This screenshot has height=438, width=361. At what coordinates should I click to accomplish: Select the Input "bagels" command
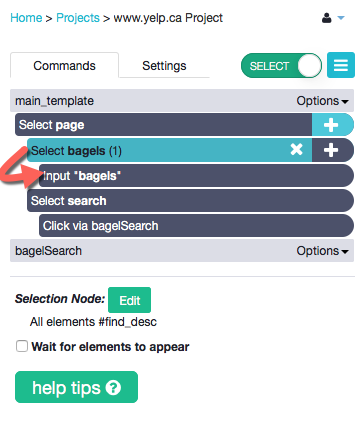[196, 175]
